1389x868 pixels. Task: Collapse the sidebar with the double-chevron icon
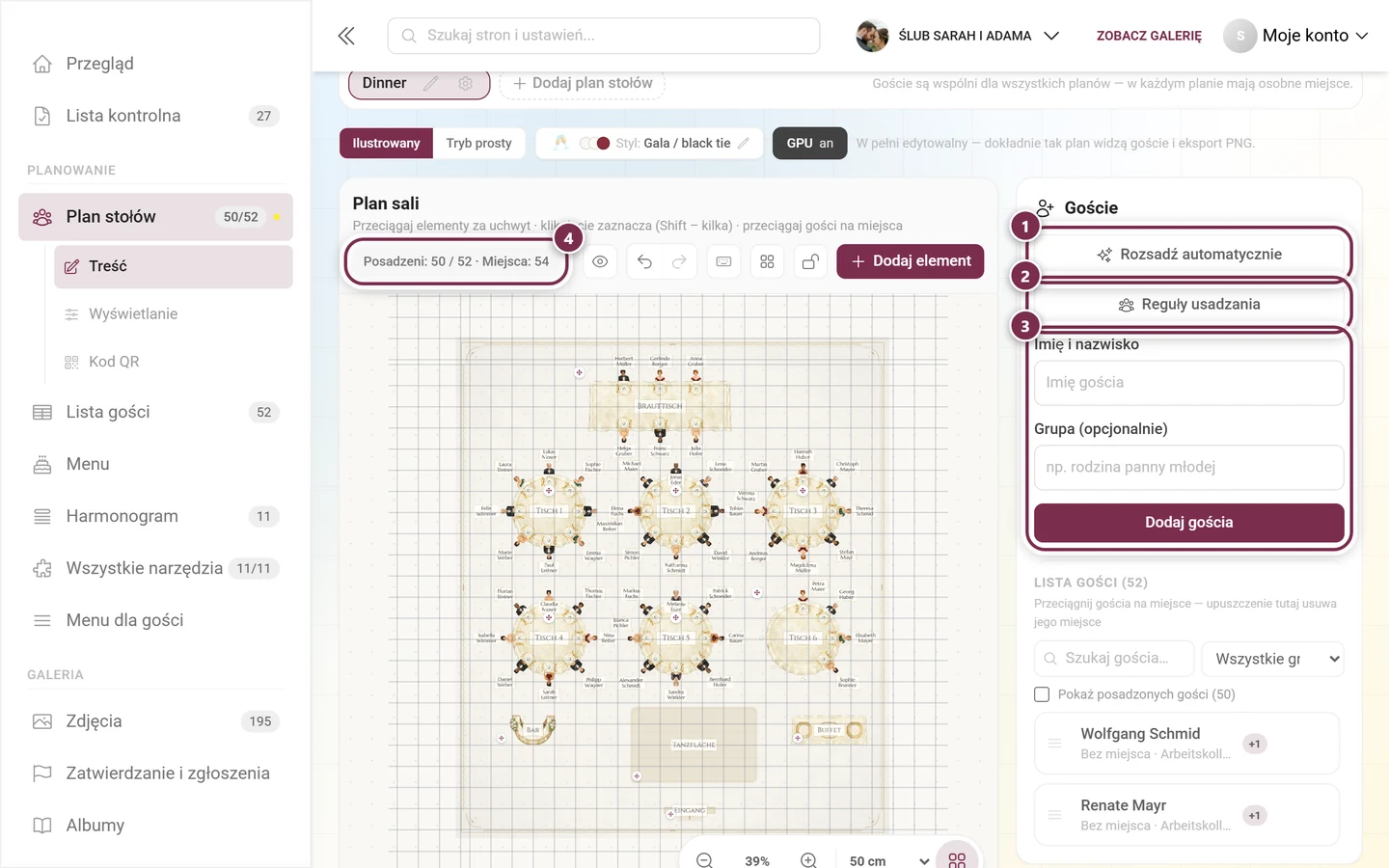pos(346,36)
